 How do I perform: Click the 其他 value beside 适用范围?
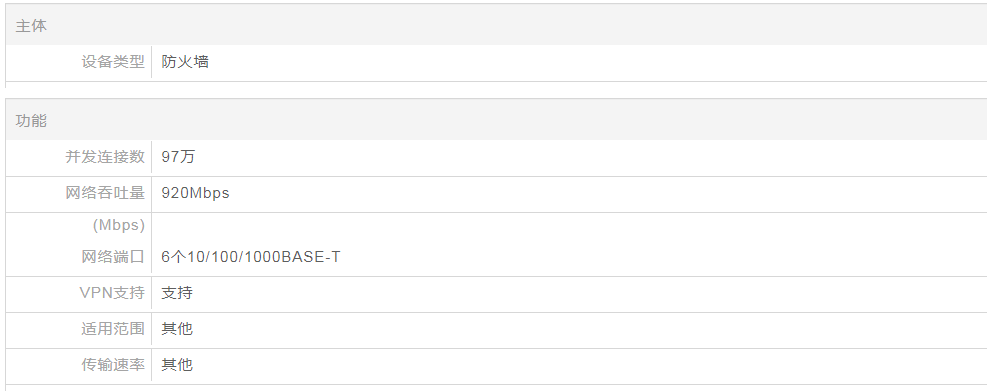click(177, 329)
